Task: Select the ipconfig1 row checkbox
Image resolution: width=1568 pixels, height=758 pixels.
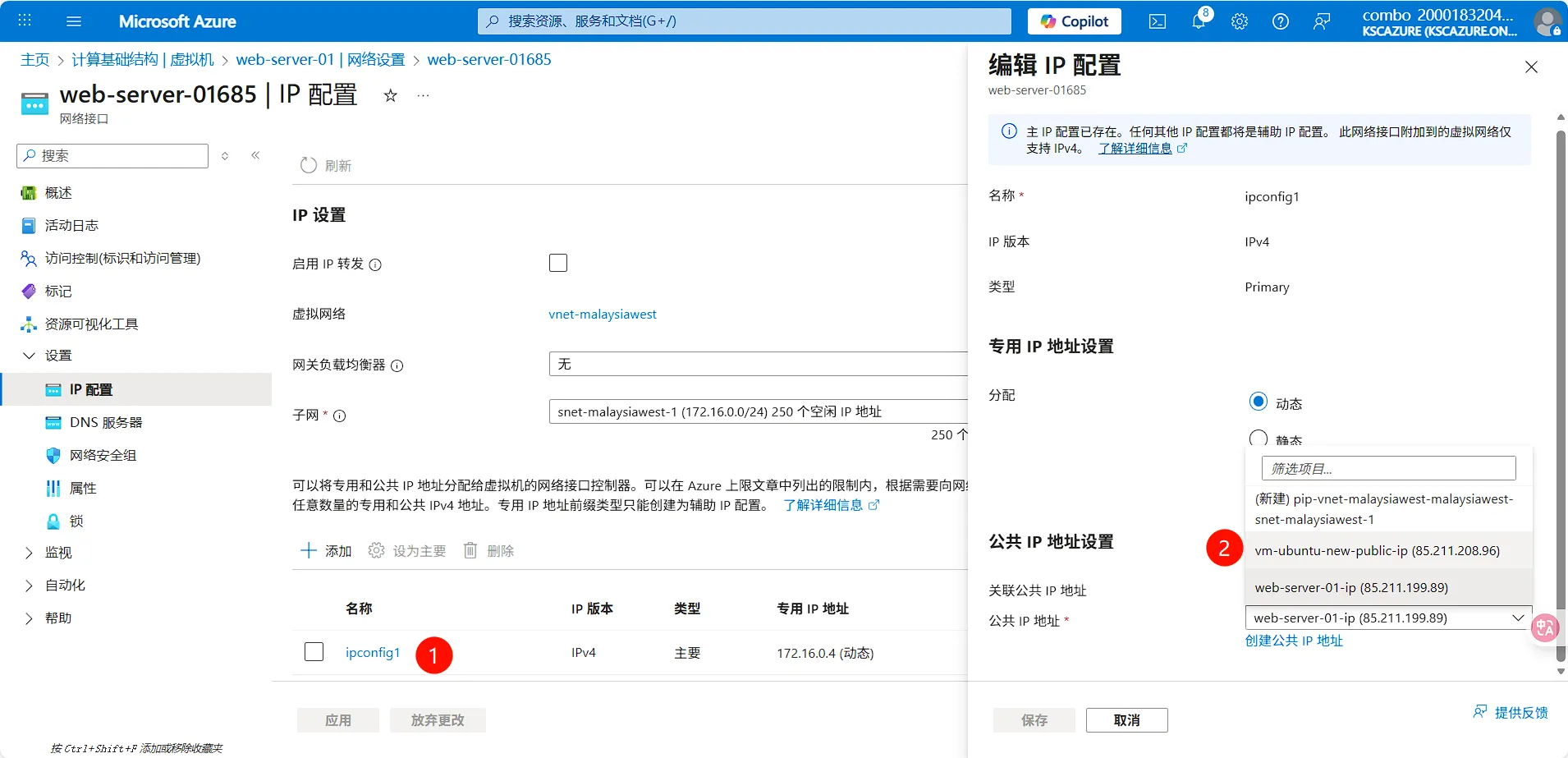Action: [314, 651]
